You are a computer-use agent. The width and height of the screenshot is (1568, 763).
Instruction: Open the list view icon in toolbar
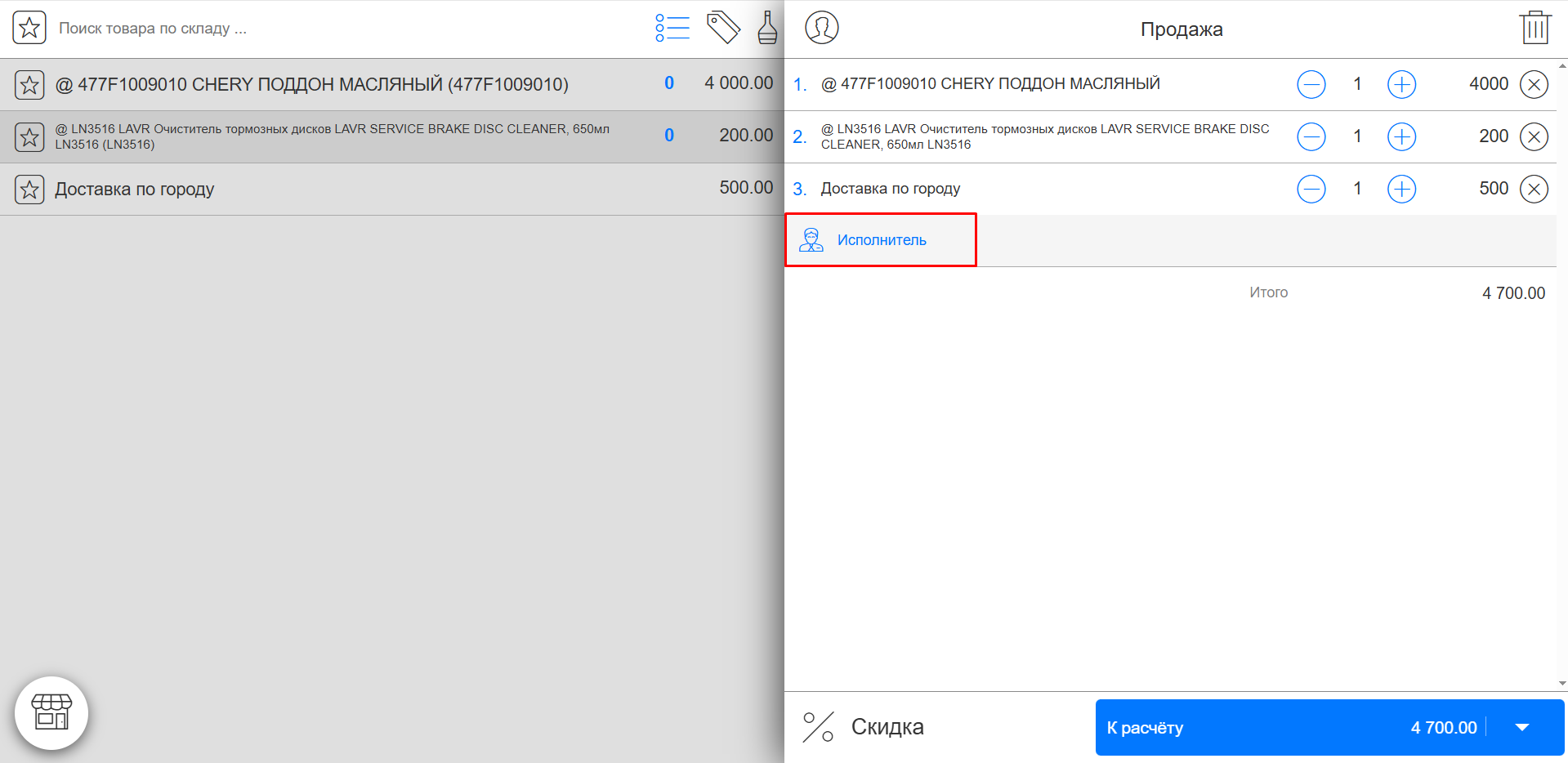pos(672,28)
